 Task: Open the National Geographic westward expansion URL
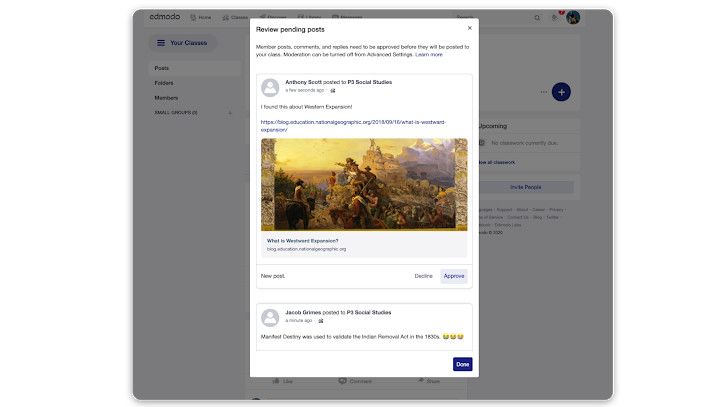click(353, 126)
